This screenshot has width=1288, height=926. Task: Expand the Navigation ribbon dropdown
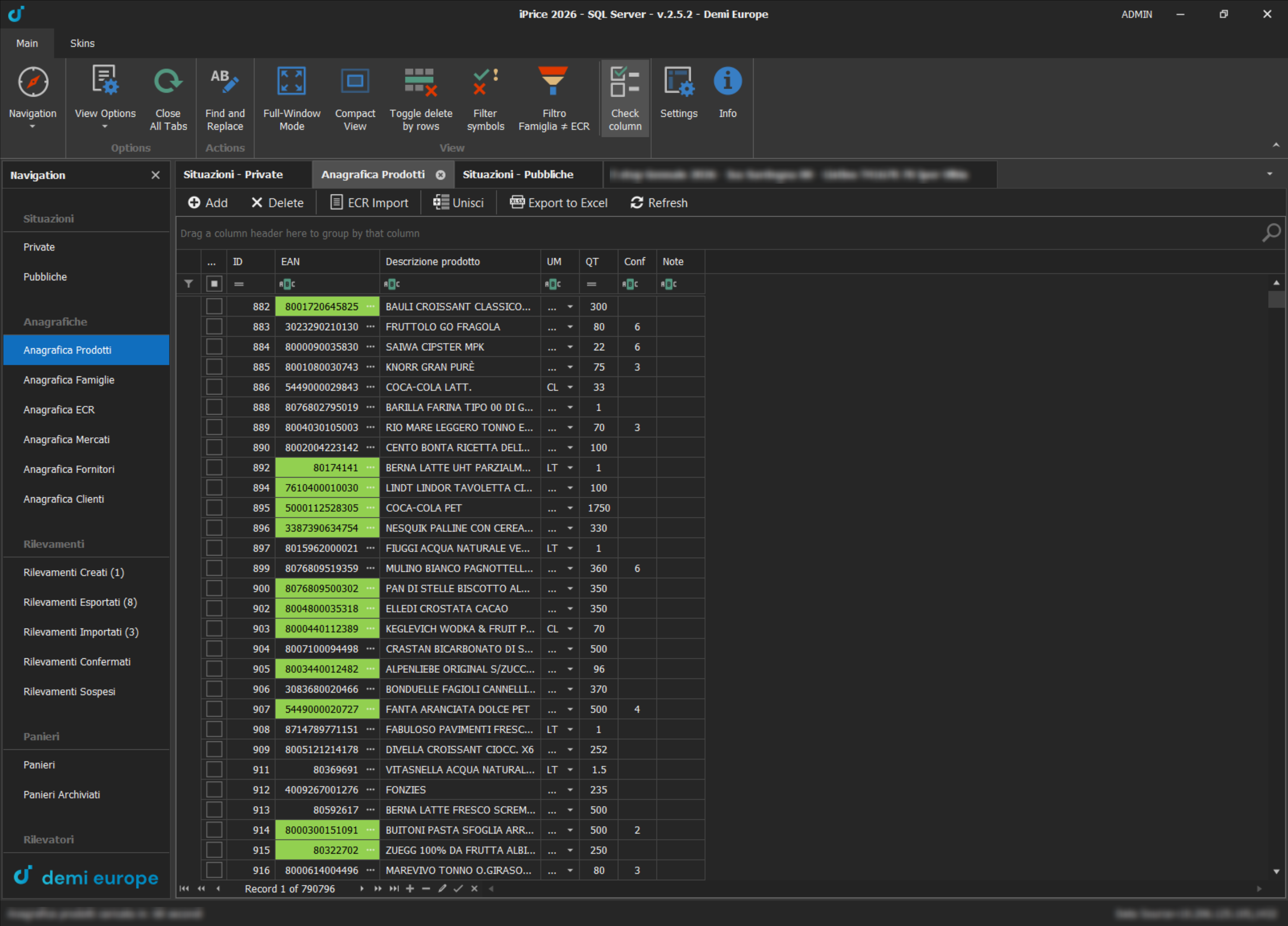pos(32,126)
